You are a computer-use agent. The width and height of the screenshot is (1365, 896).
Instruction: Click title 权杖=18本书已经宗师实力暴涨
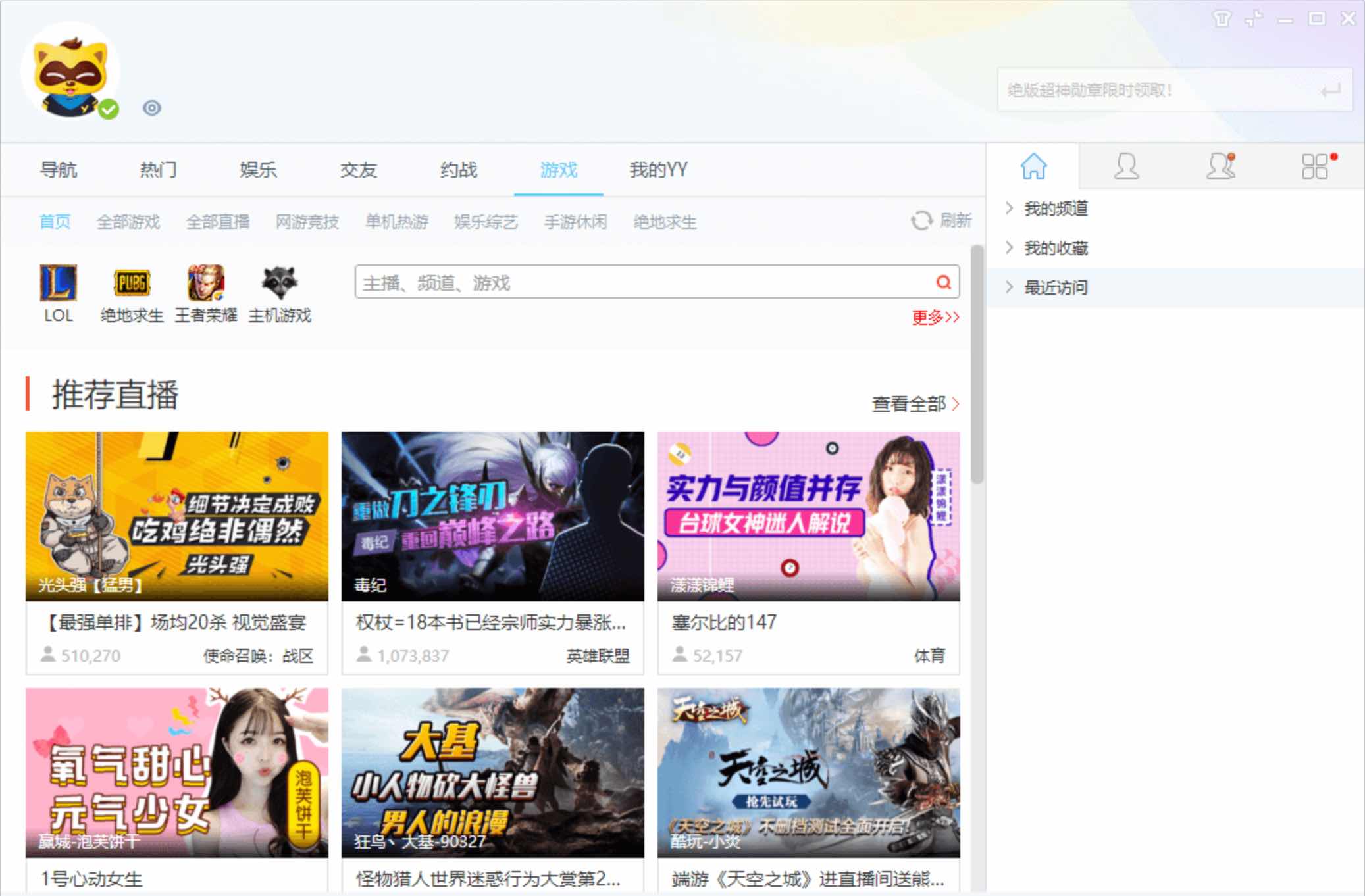[491, 622]
